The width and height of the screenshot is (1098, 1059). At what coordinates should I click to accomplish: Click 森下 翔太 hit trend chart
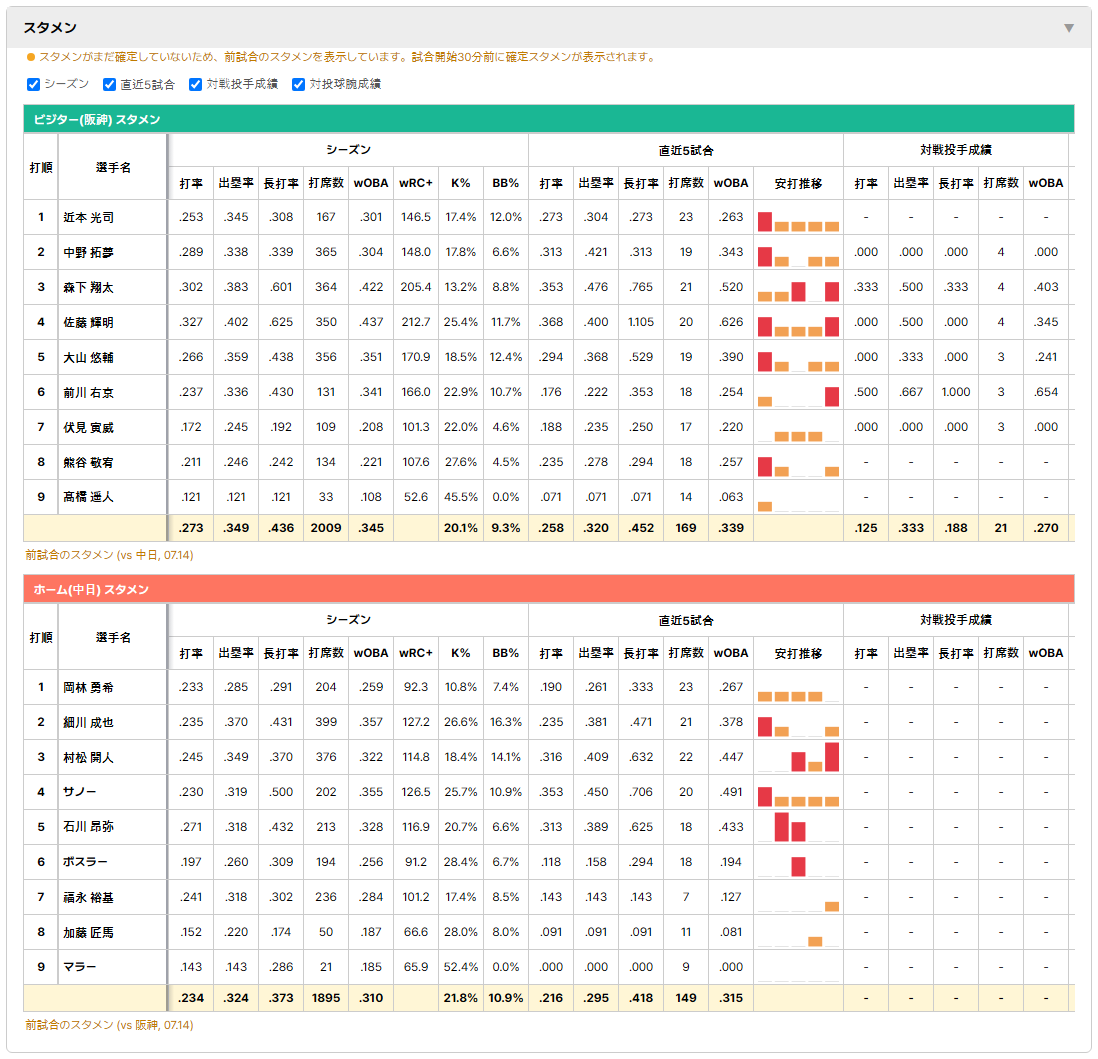click(798, 291)
